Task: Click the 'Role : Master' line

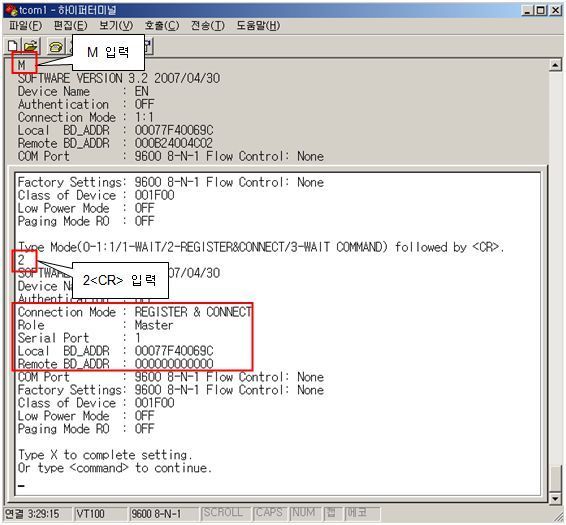Action: pos(96,325)
